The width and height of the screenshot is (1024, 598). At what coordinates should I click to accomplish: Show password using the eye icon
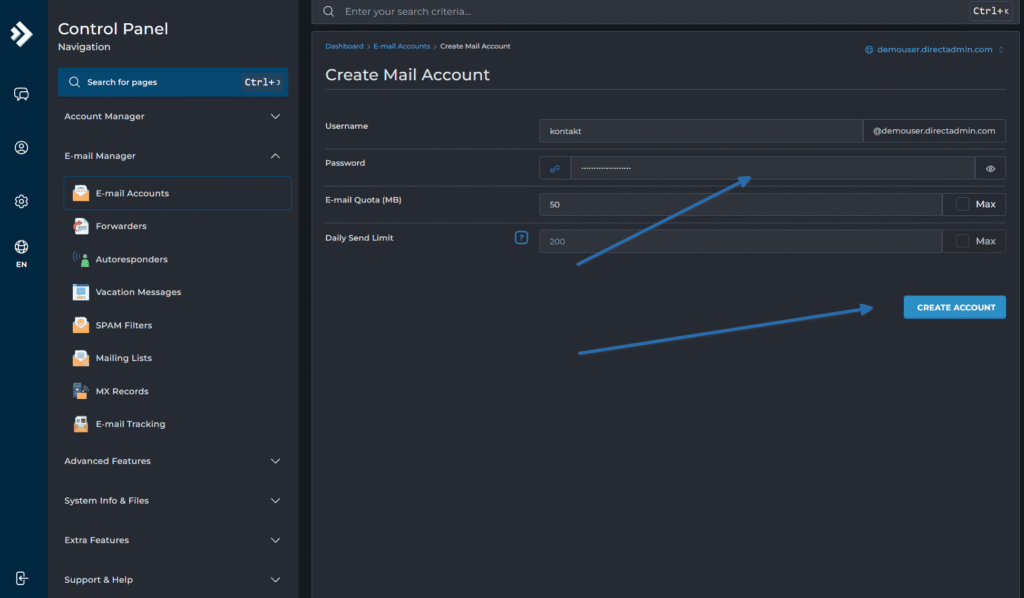(990, 169)
